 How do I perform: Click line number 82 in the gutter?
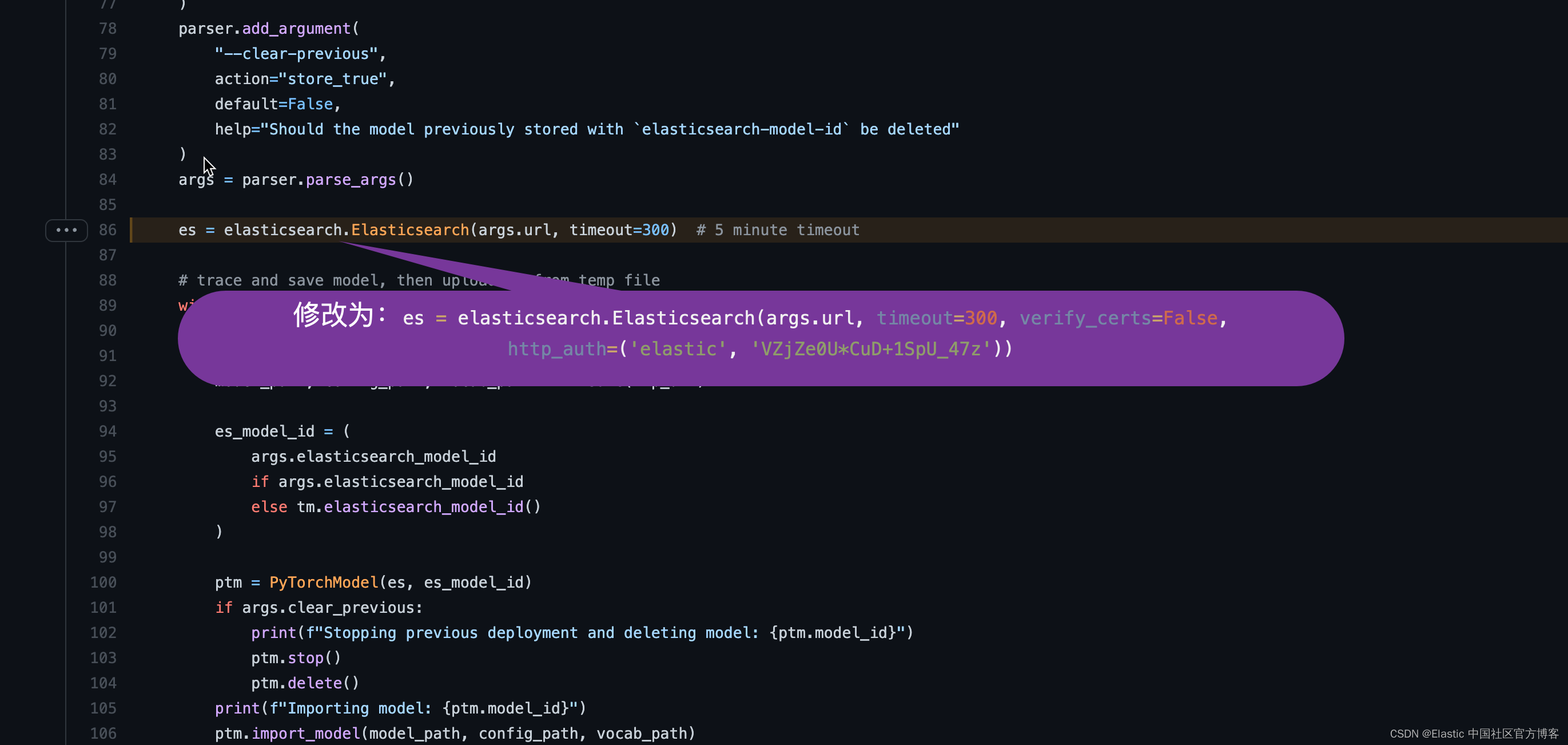click(108, 129)
